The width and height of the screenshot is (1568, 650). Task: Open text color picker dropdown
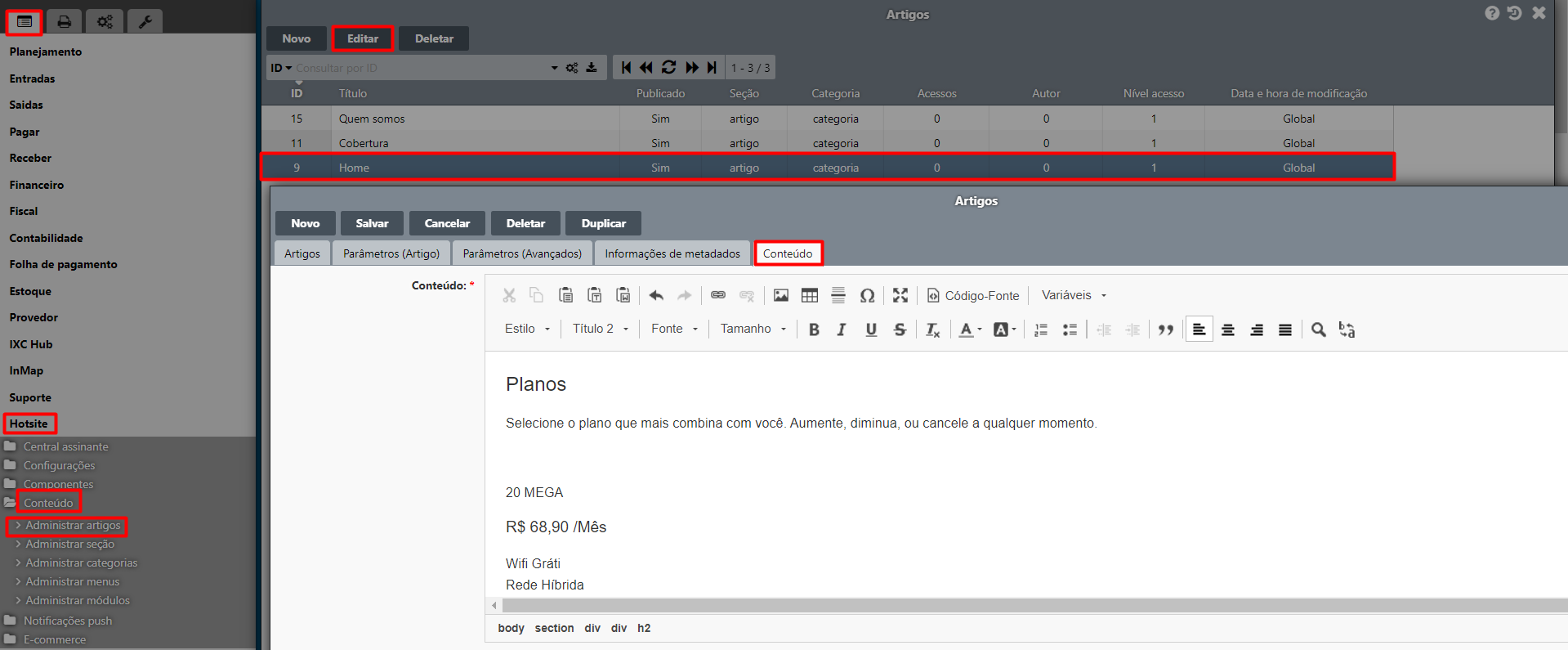[970, 329]
